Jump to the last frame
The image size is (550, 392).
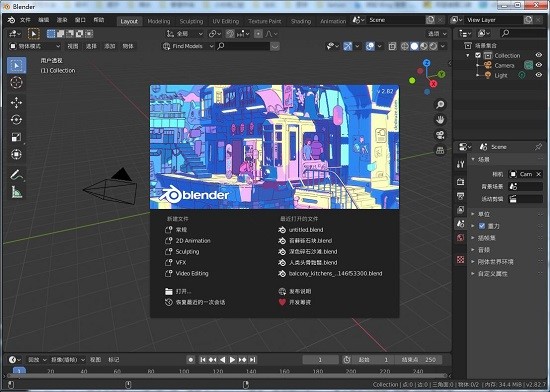253,360
